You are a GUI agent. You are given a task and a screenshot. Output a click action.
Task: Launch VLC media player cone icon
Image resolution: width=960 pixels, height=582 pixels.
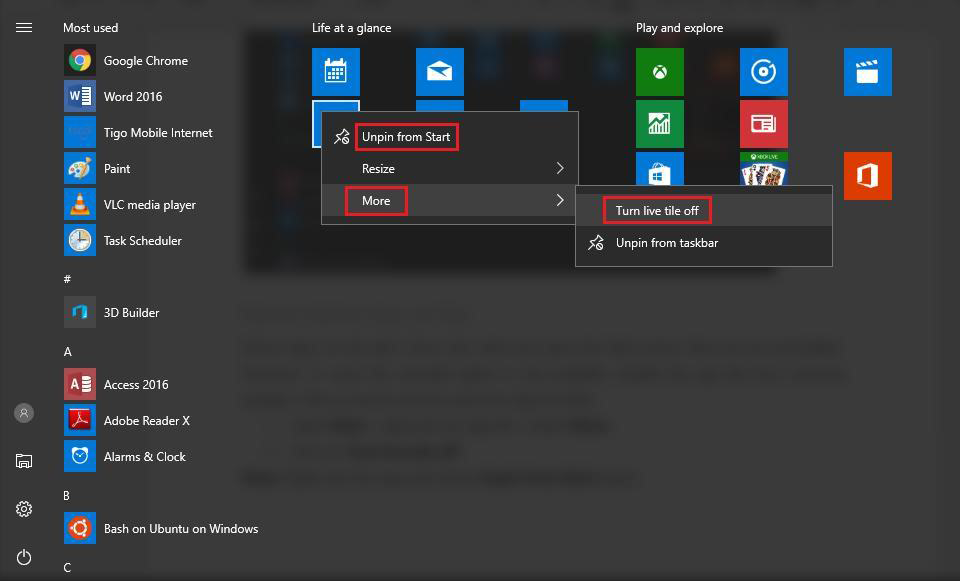pos(80,204)
